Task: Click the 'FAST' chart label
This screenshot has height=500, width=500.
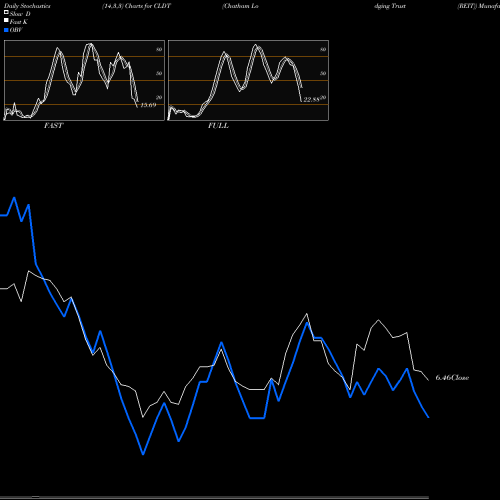Action: [53, 126]
